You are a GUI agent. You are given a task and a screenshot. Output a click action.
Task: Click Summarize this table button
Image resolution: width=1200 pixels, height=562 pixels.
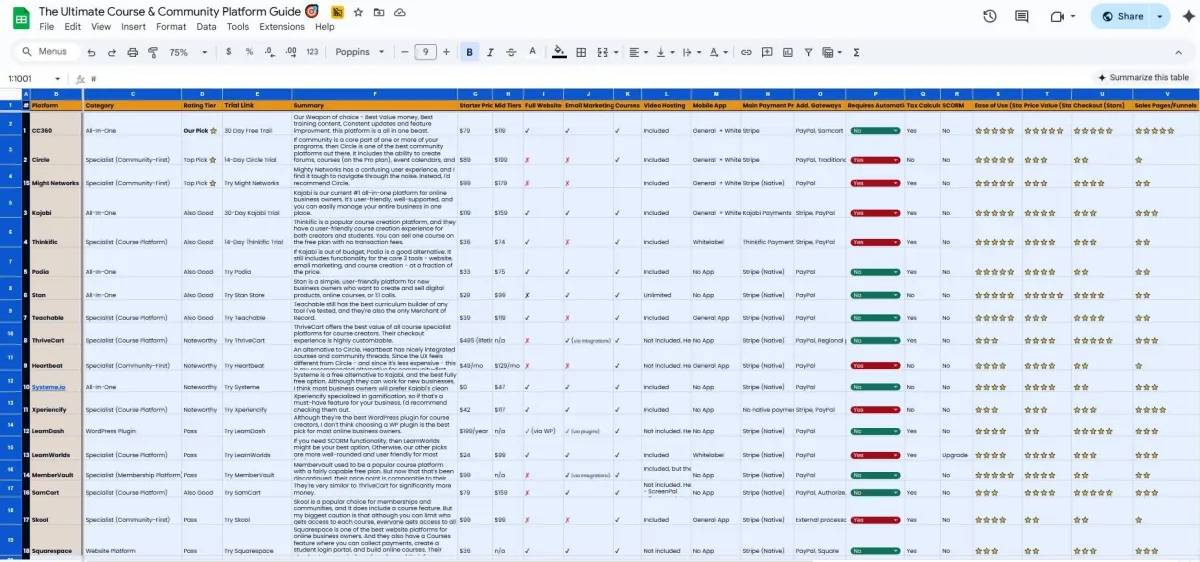(x=1143, y=77)
